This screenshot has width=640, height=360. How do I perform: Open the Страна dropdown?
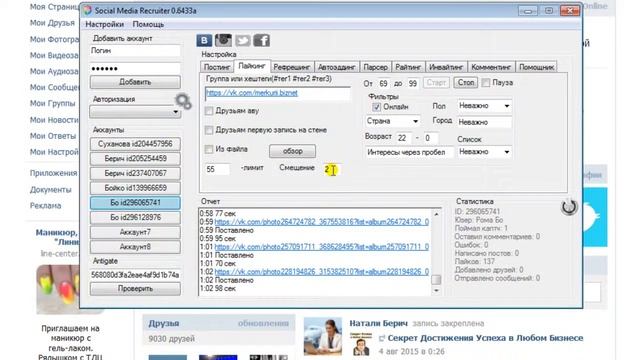[x=392, y=121]
